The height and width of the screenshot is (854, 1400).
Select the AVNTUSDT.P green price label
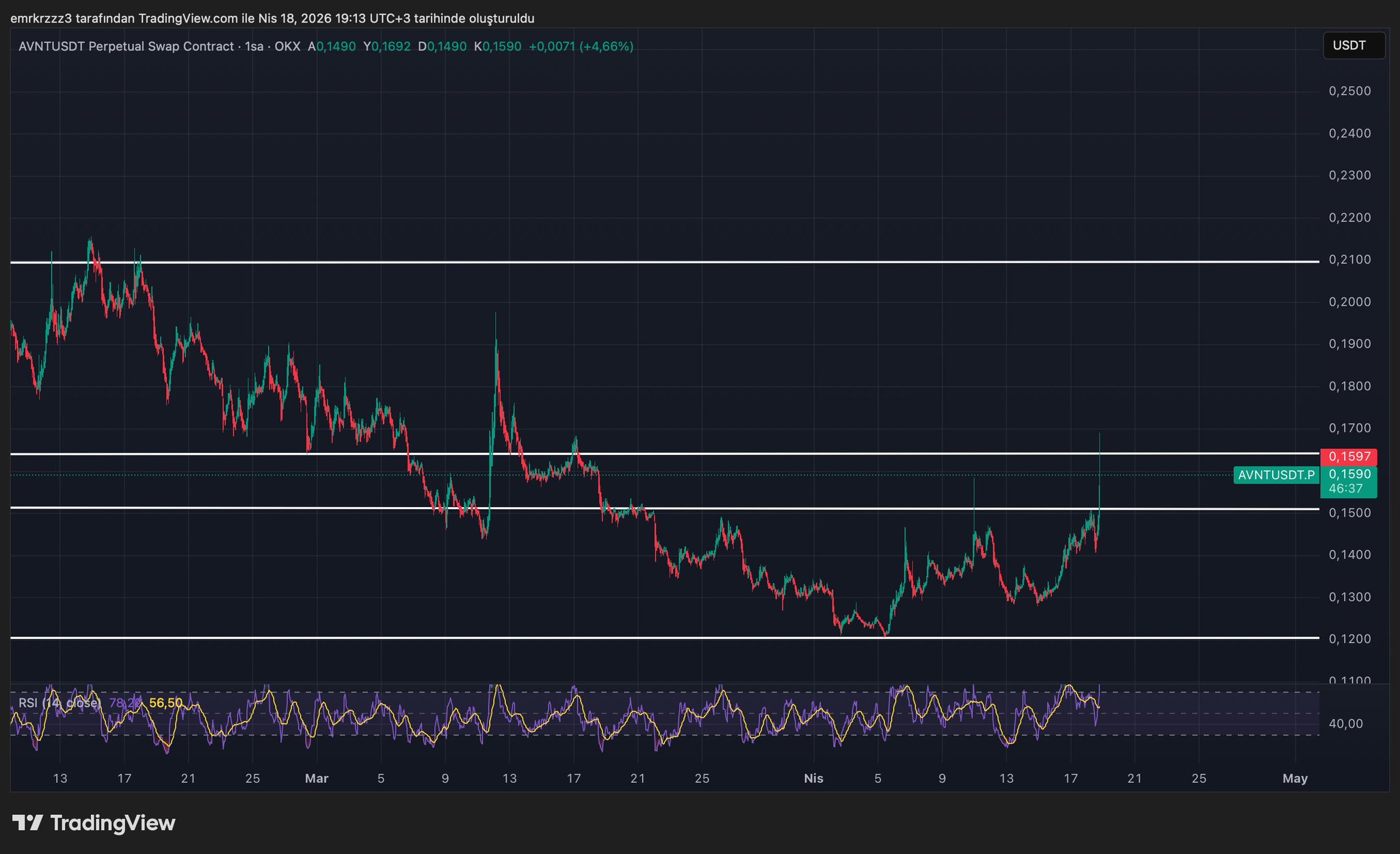point(1276,475)
